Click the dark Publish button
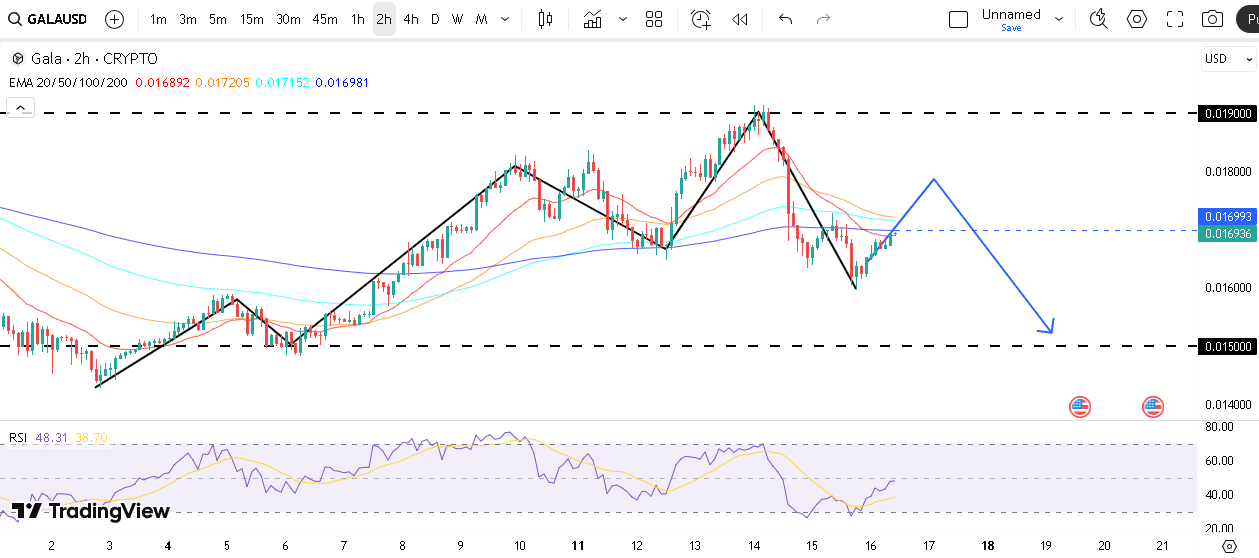 coord(1248,19)
